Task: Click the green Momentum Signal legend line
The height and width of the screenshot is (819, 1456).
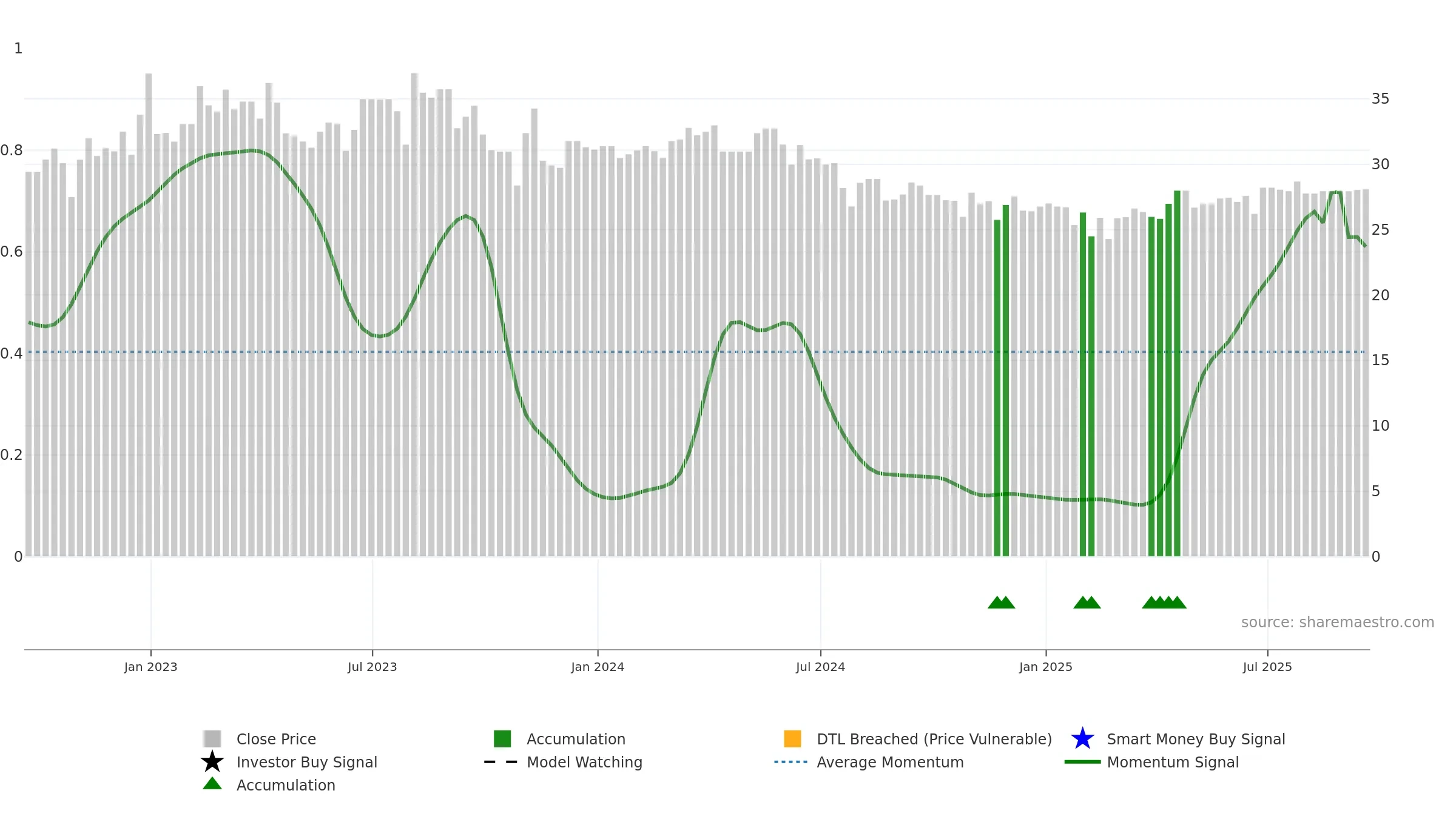Action: click(x=1082, y=762)
